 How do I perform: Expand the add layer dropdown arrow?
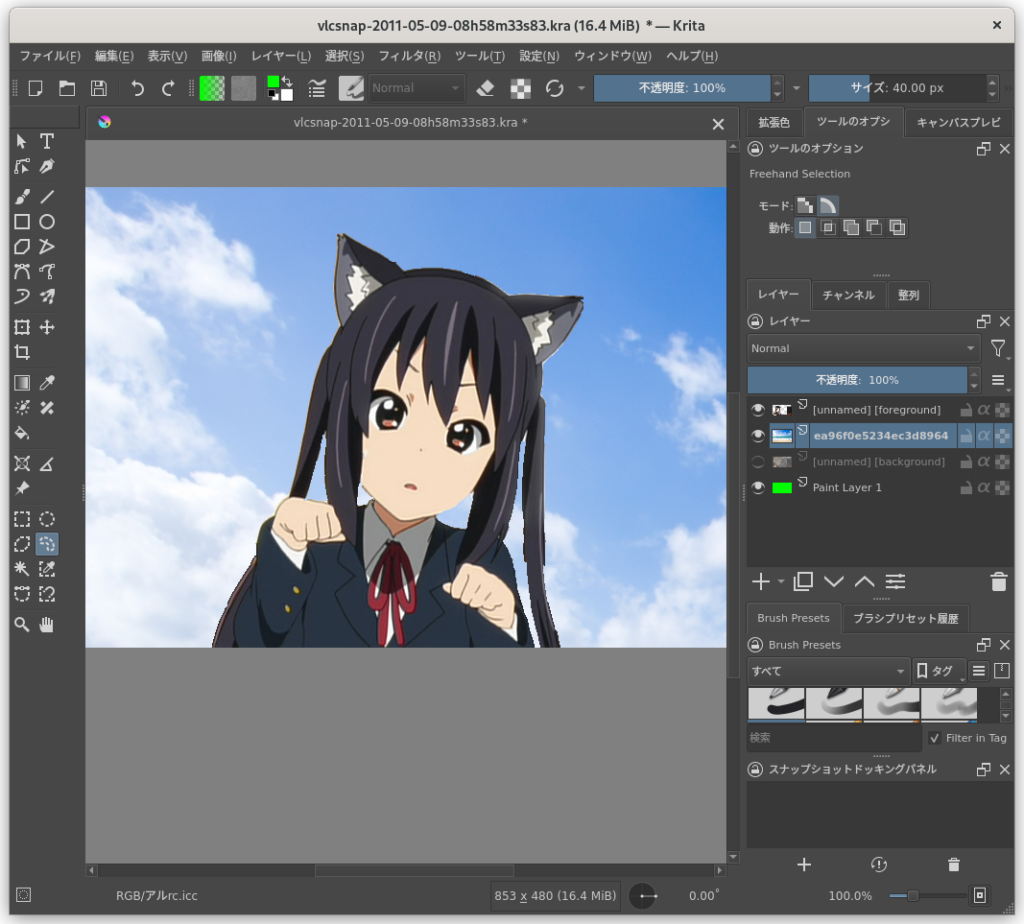point(781,581)
